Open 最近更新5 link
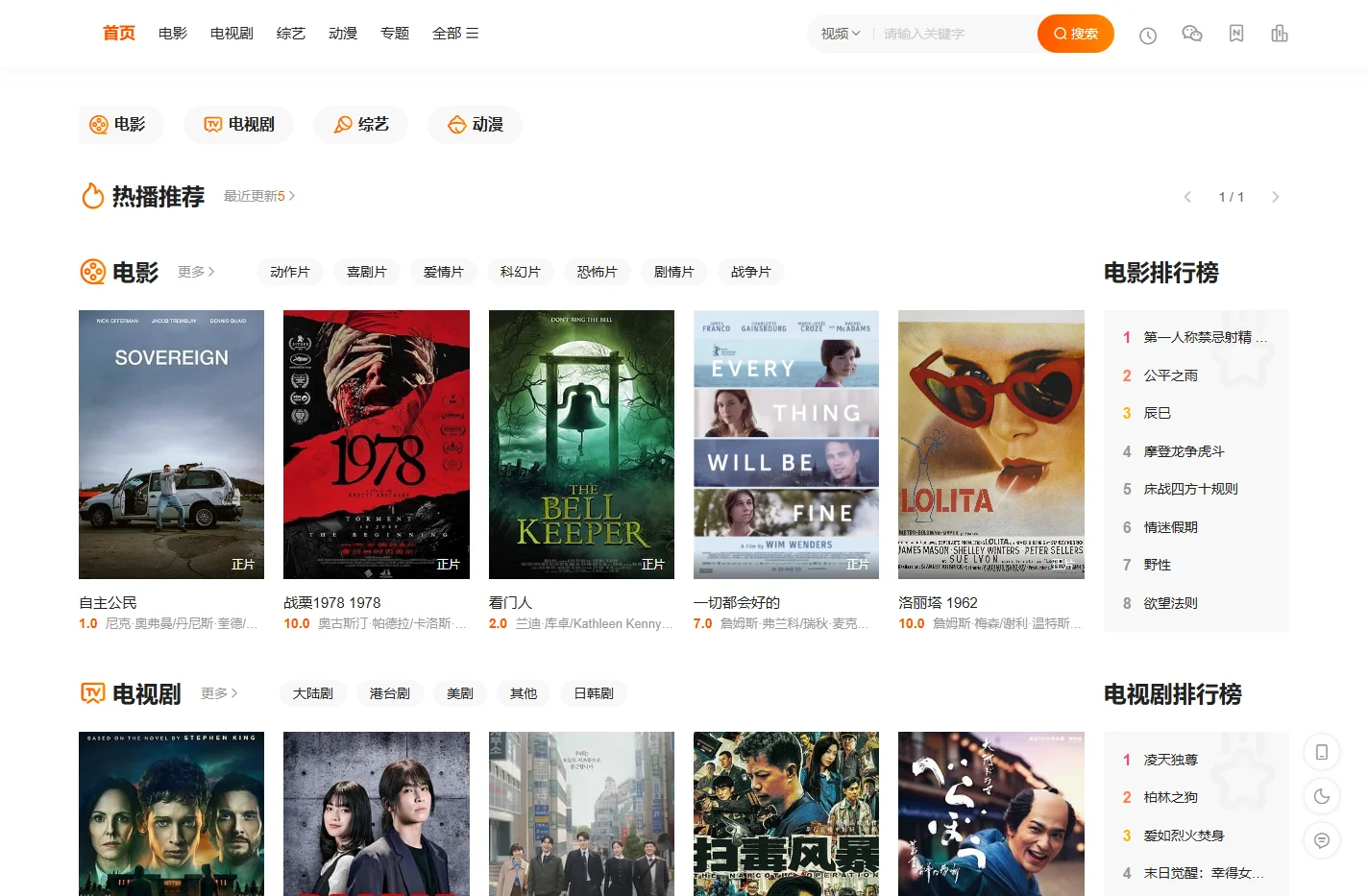The image size is (1368, 896). tap(259, 196)
